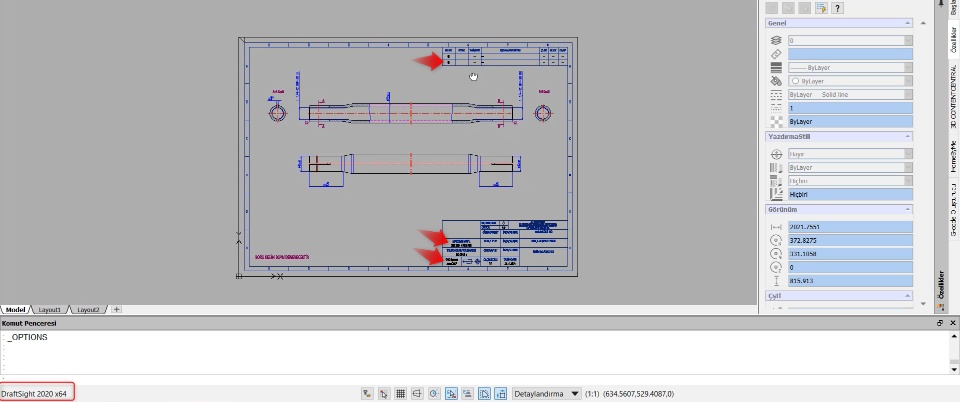
Task: Click the paint bucket color icon
Action: coord(776,81)
